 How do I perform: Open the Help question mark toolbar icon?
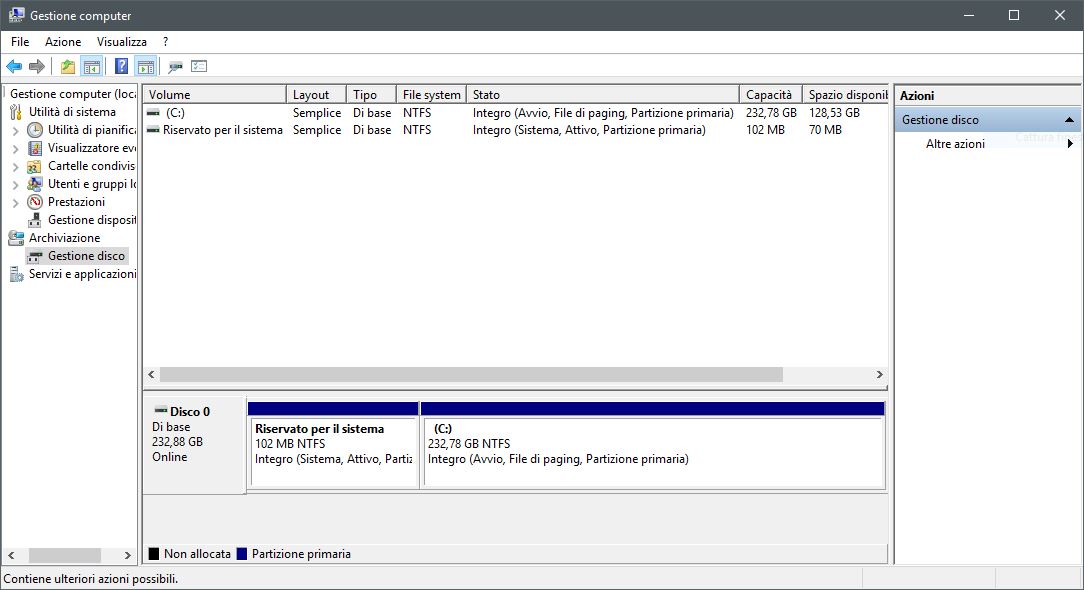tap(121, 66)
